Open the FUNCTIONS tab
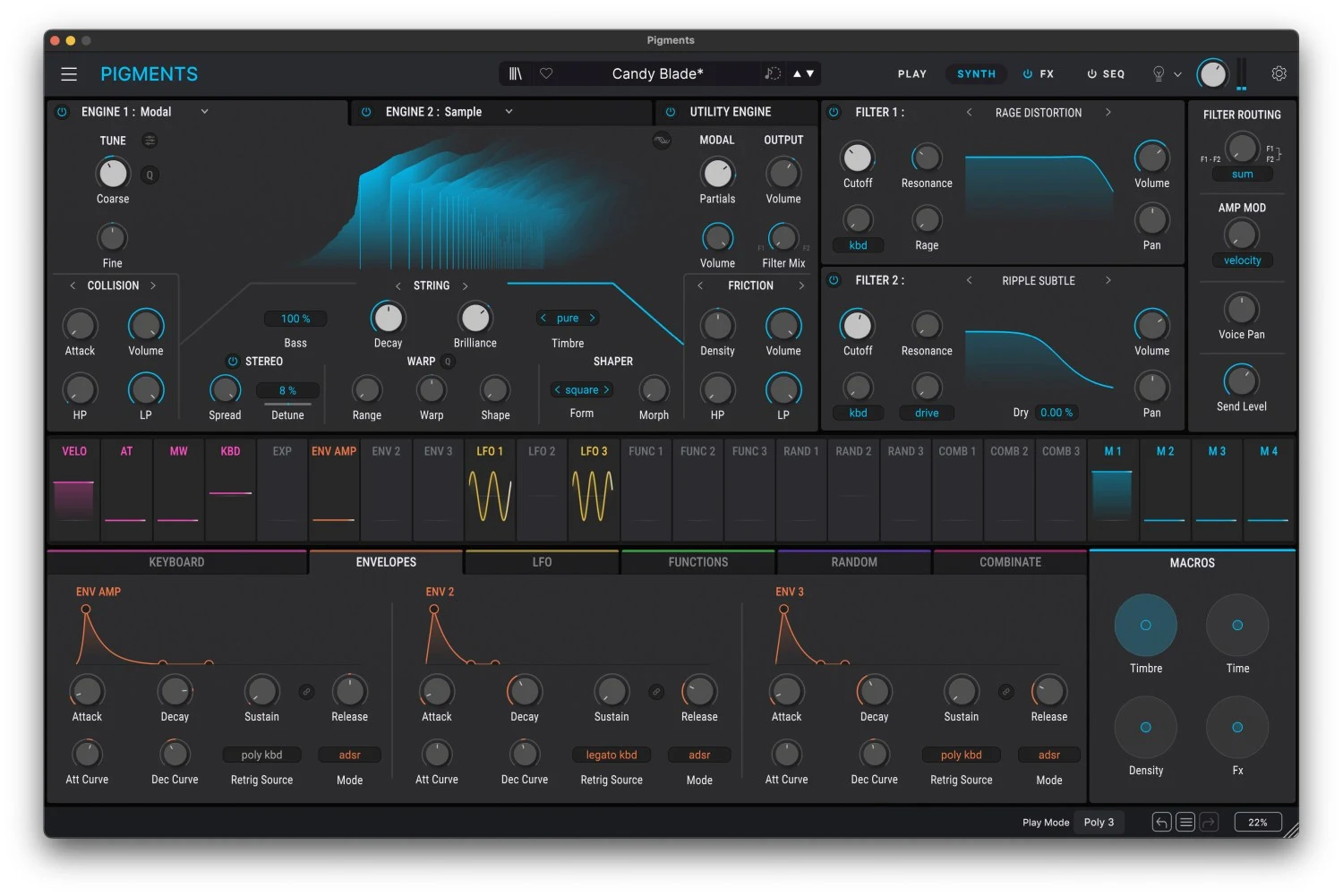The image size is (1343, 896). (697, 562)
